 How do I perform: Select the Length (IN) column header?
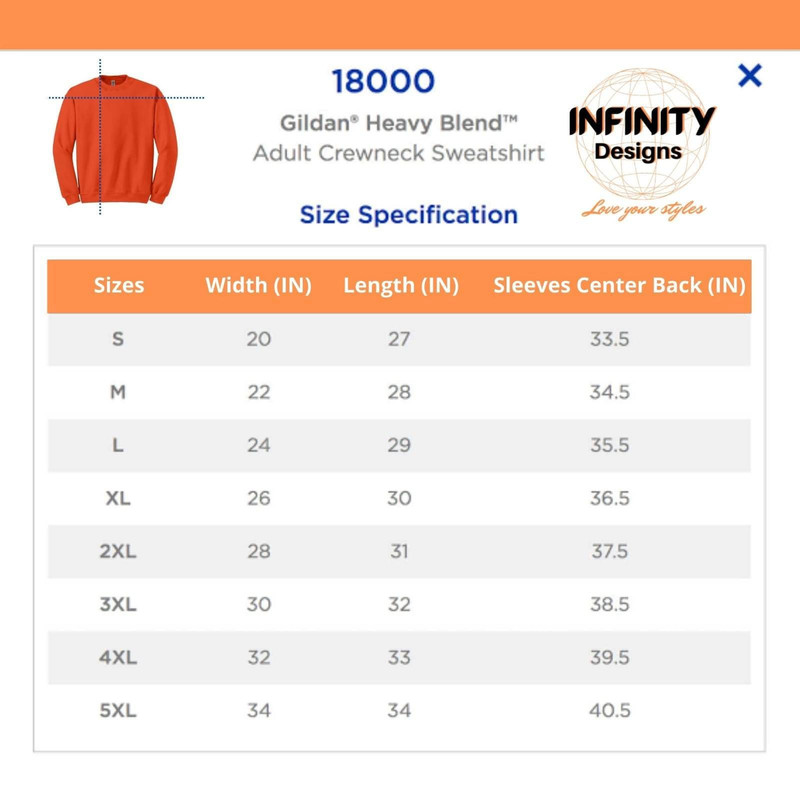pyautogui.click(x=400, y=285)
